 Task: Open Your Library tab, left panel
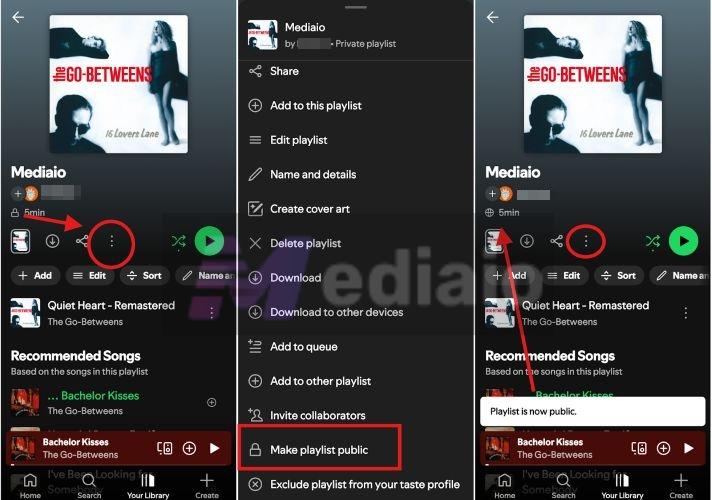coord(148,486)
